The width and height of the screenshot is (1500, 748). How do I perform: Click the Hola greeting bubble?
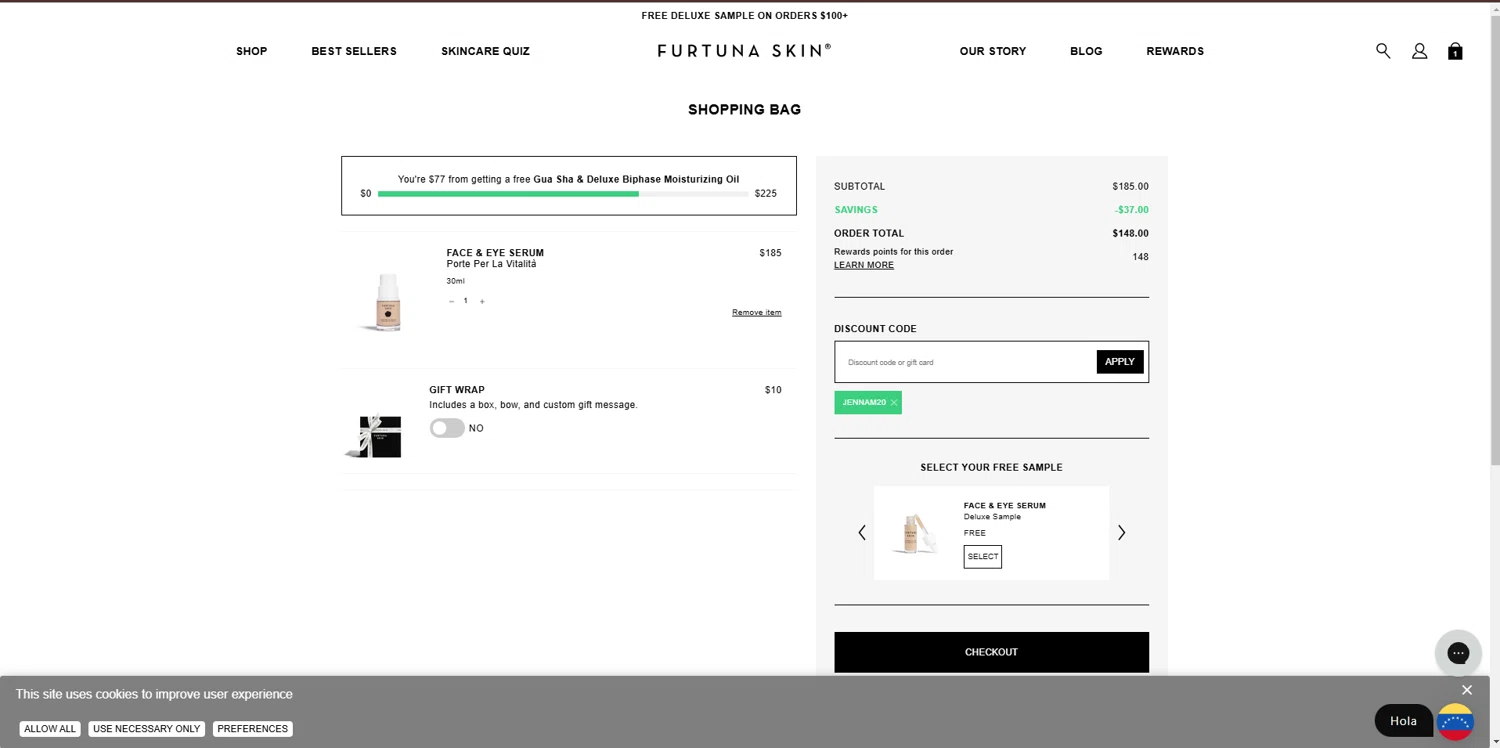pos(1403,721)
